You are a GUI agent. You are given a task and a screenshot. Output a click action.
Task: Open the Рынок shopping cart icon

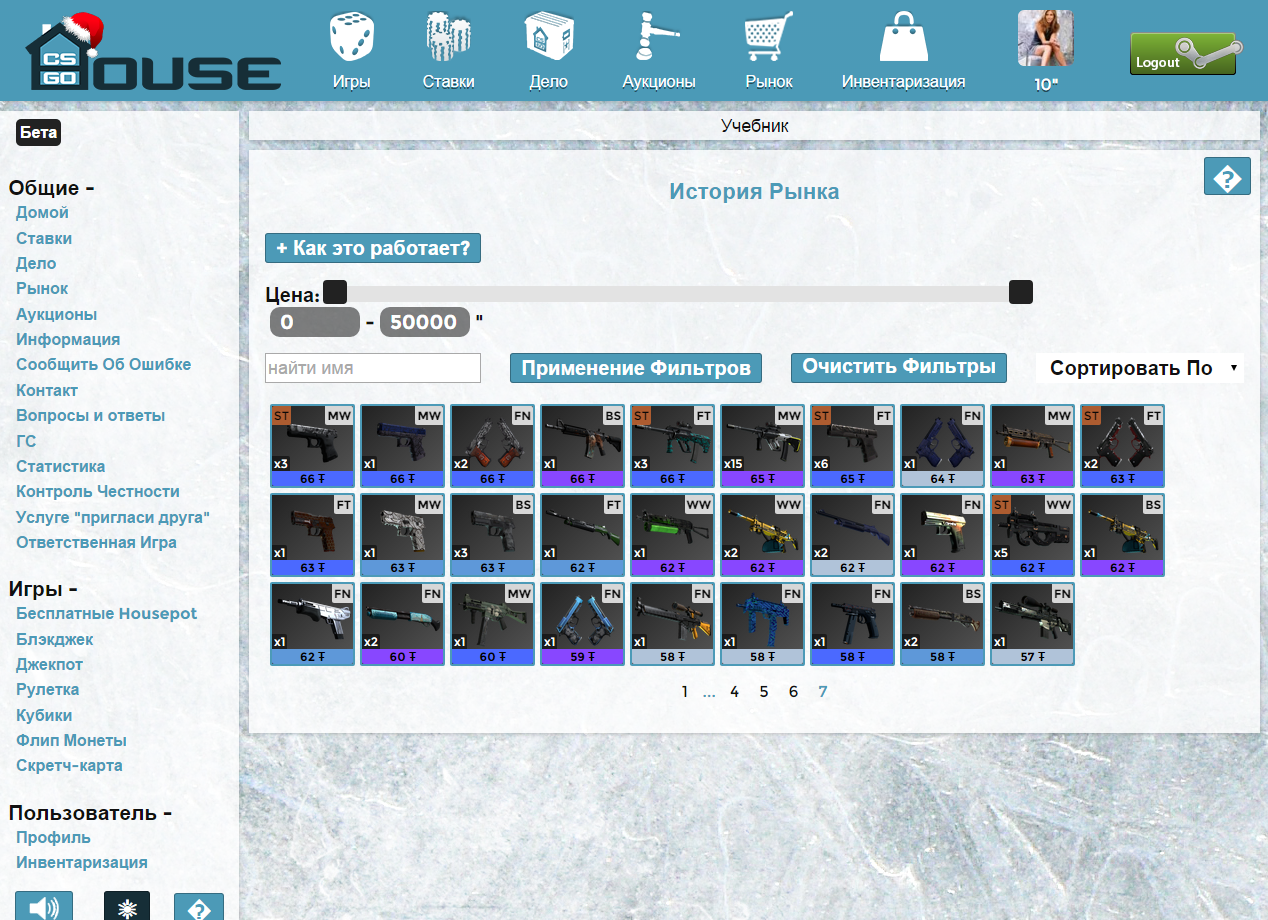tap(768, 38)
